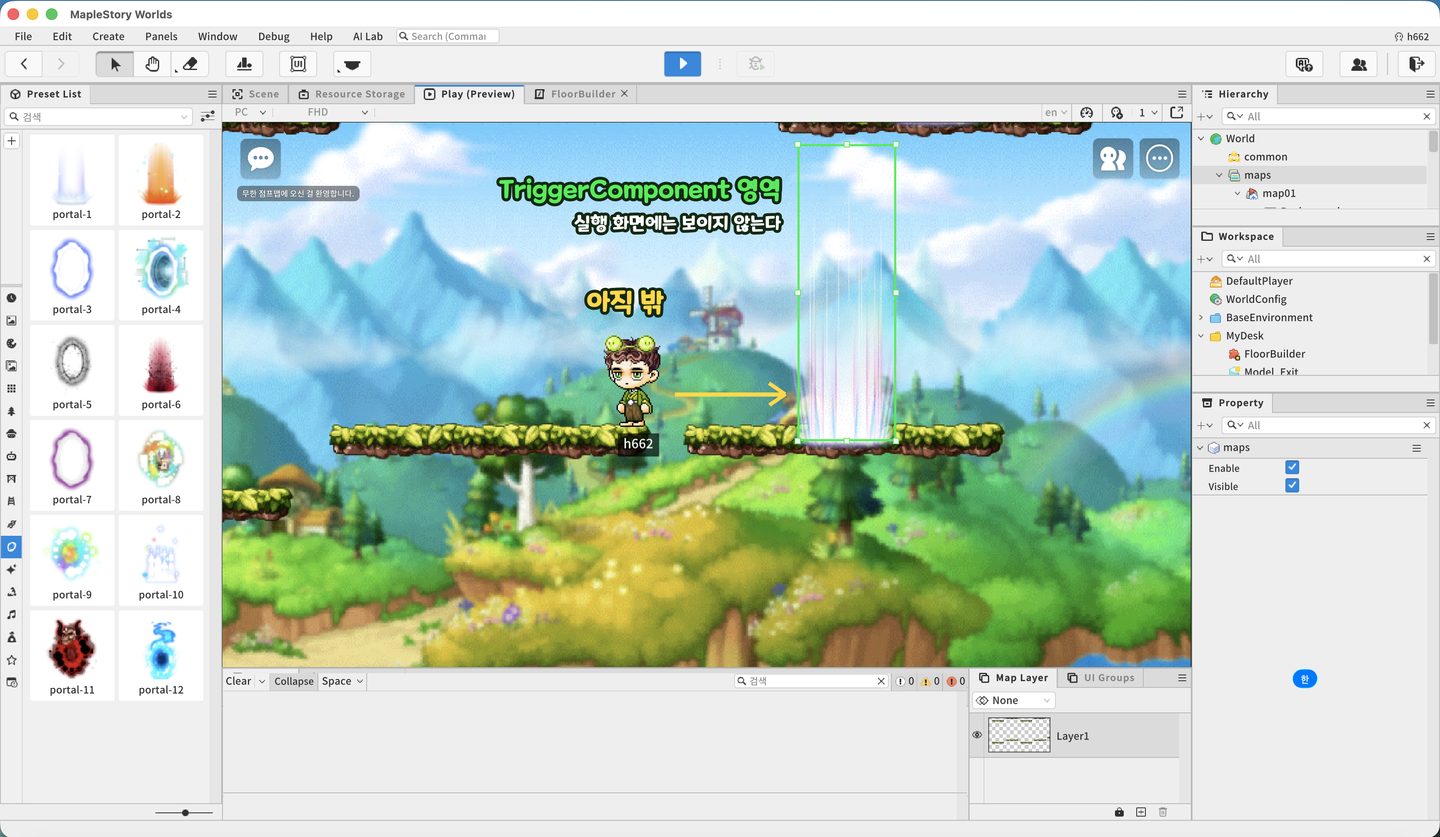
Task: Delete layer with trash icon
Action: click(1162, 812)
